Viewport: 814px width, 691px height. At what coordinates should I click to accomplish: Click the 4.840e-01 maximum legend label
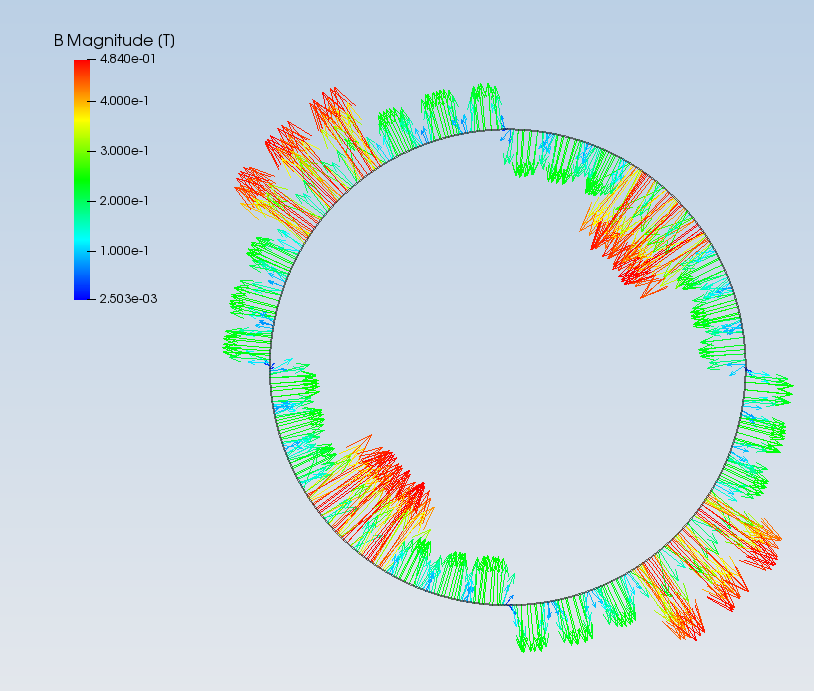(x=126, y=59)
